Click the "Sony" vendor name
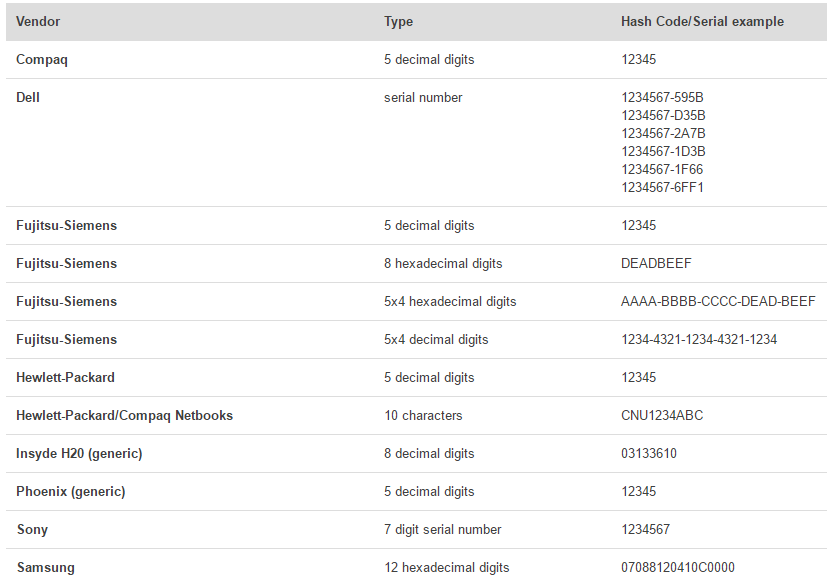 pos(32,530)
